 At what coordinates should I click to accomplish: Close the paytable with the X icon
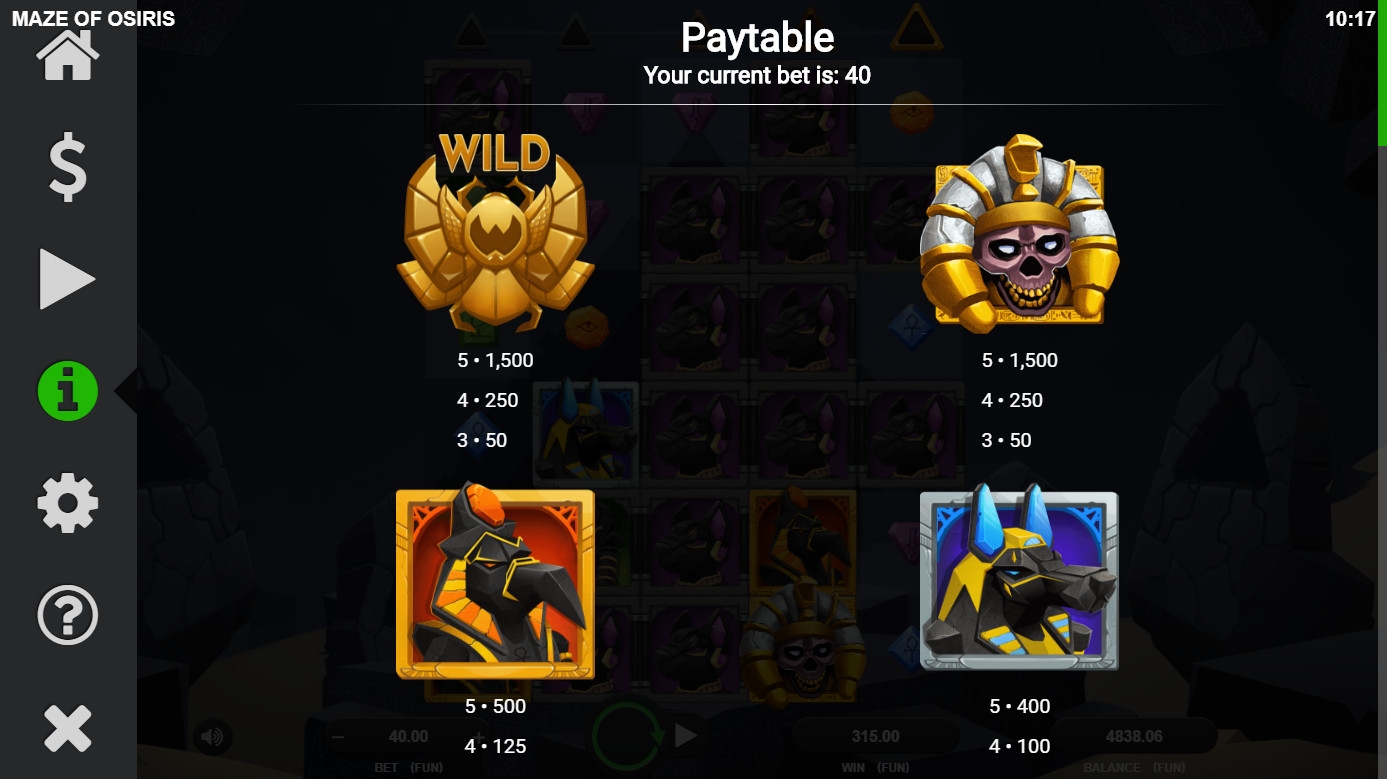[x=68, y=728]
